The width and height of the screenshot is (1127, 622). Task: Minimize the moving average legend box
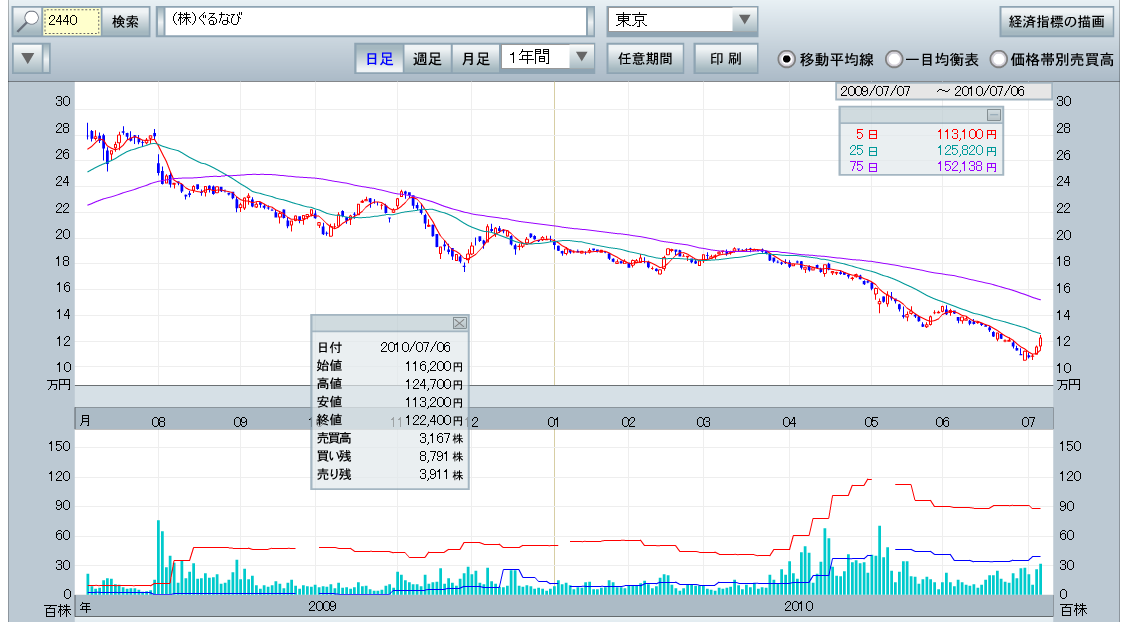click(993, 115)
